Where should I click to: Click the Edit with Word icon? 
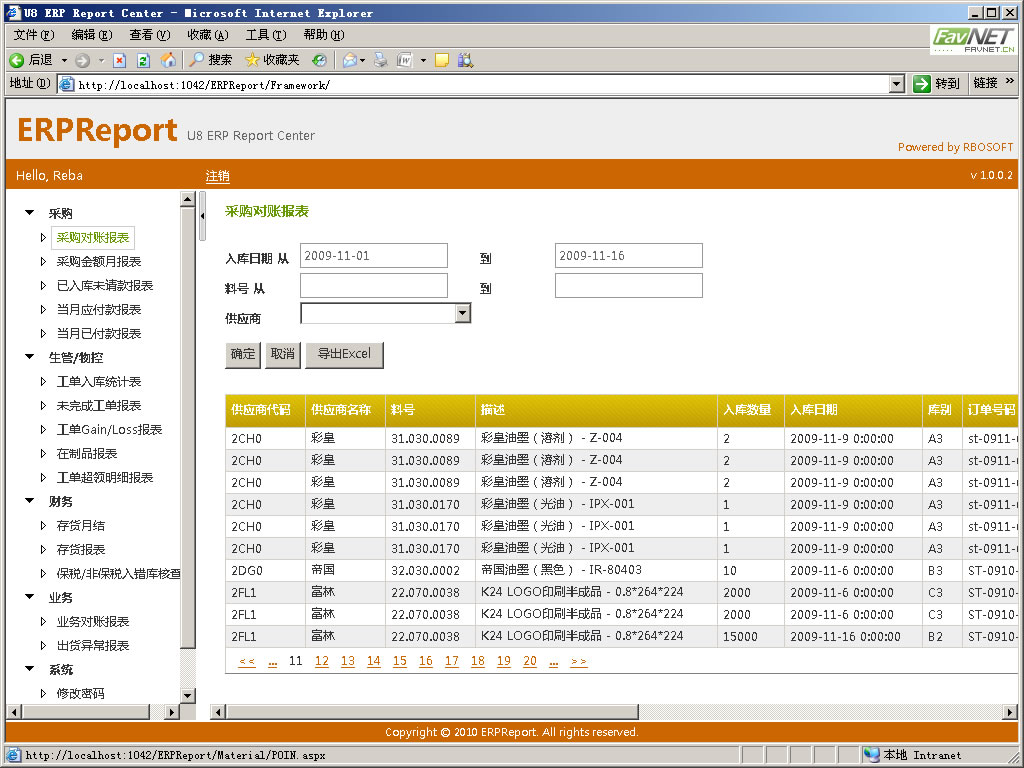(x=405, y=61)
